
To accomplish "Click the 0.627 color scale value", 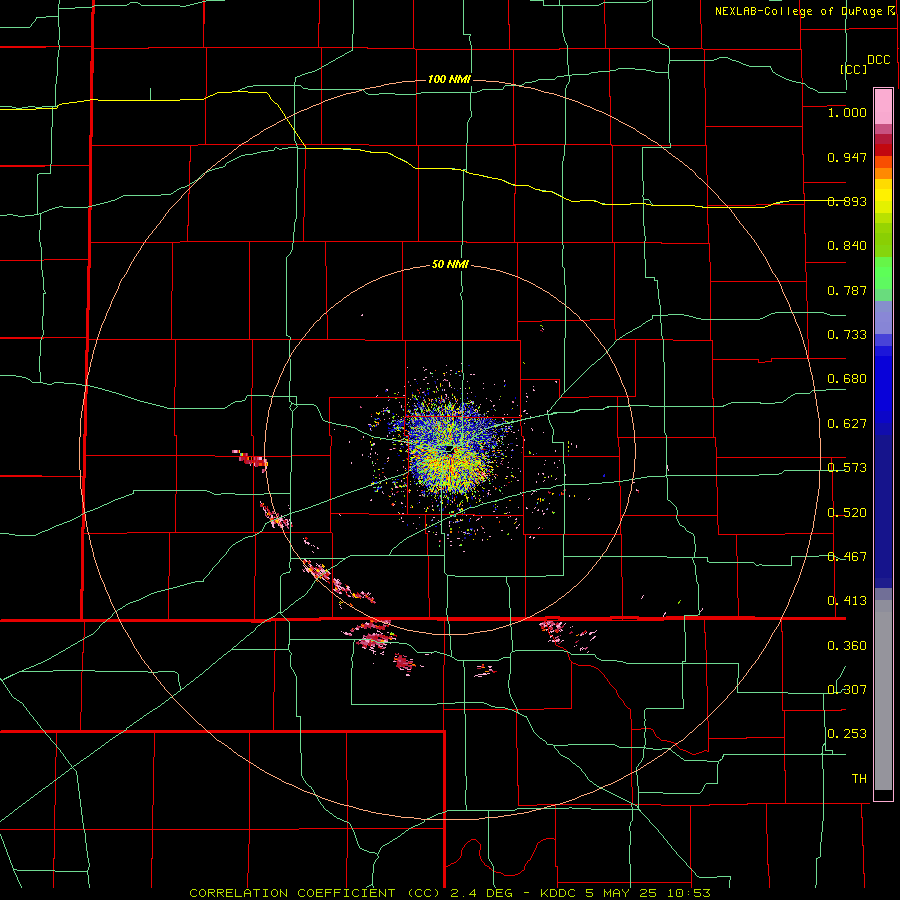I will [x=847, y=424].
